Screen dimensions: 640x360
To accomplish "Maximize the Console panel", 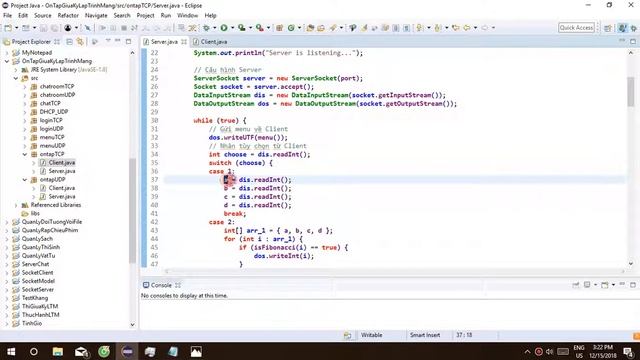I will 633,285.
